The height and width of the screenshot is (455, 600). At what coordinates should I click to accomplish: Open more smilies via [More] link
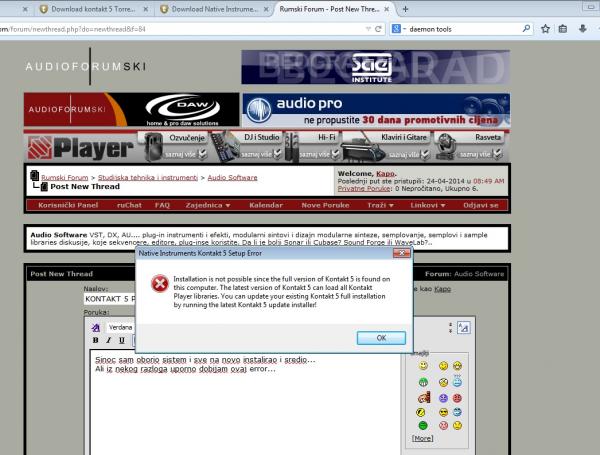click(x=422, y=438)
